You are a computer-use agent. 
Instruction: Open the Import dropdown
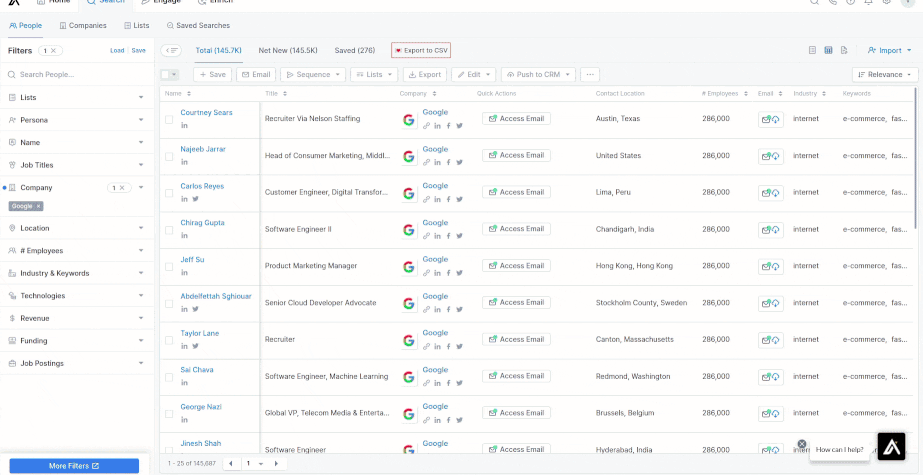pyautogui.click(x=889, y=51)
